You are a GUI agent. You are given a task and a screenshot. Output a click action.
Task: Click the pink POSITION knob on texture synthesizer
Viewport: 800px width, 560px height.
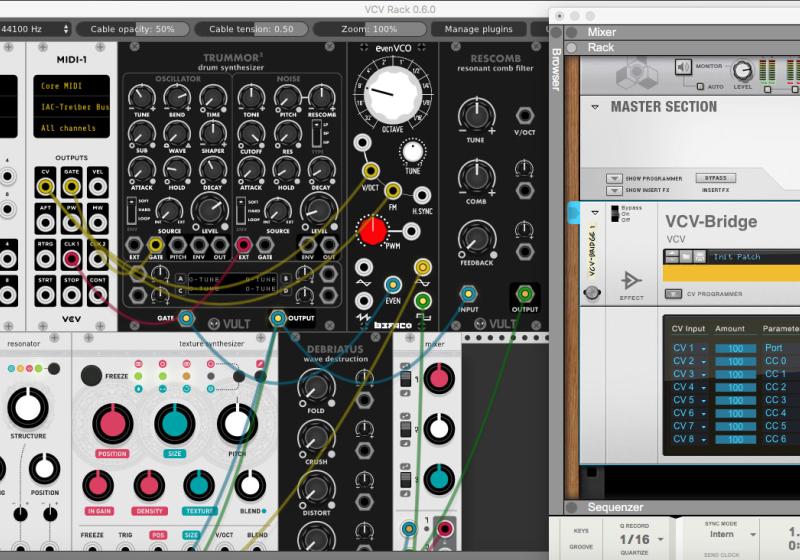coord(112,423)
